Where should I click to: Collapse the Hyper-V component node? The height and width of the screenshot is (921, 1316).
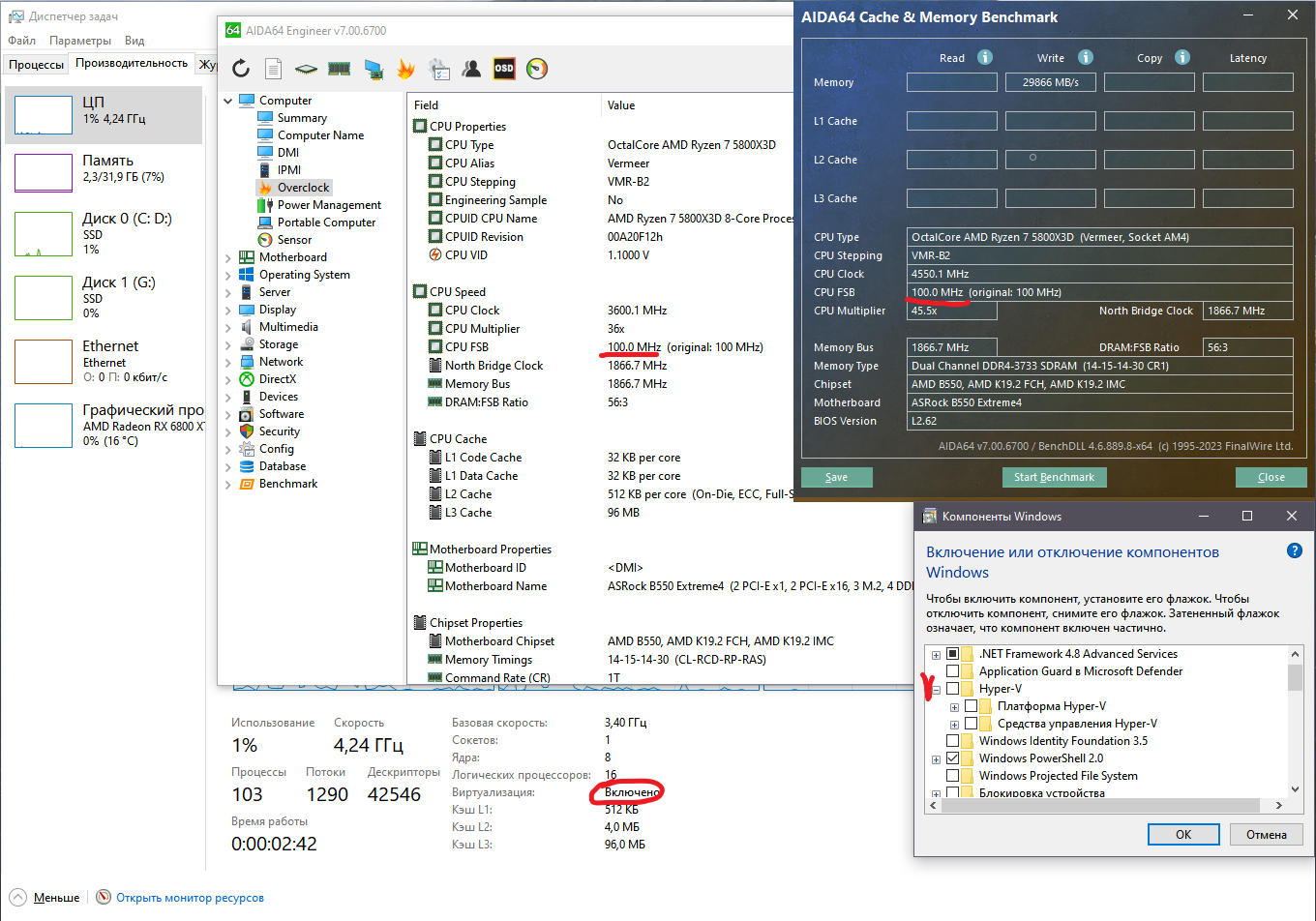coord(936,690)
